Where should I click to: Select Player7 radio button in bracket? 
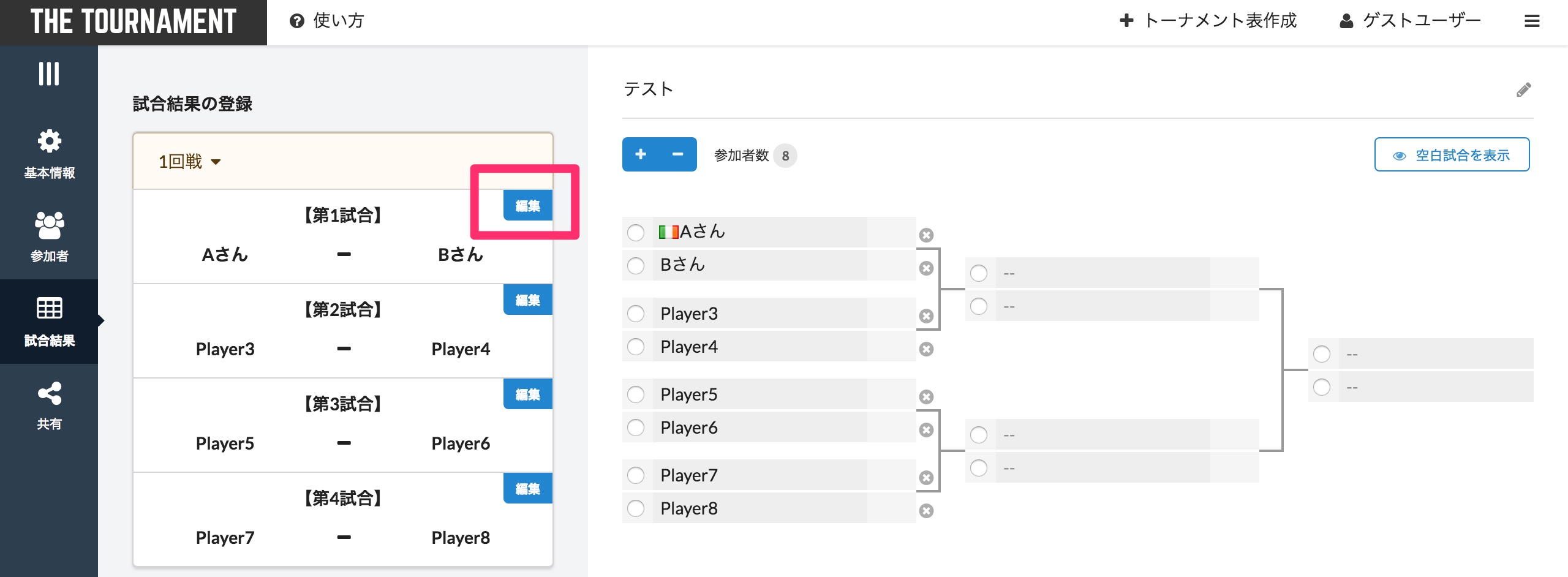coord(636,476)
